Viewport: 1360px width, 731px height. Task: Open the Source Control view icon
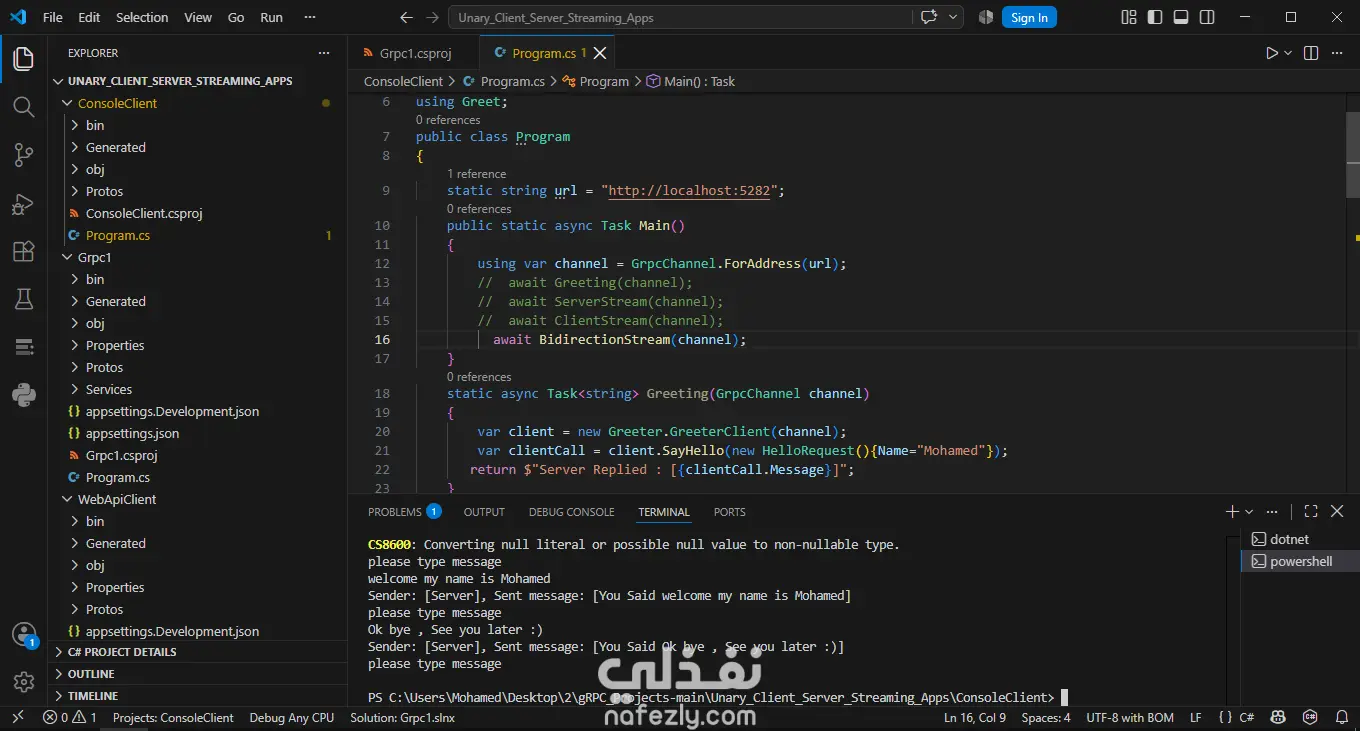[x=24, y=154]
